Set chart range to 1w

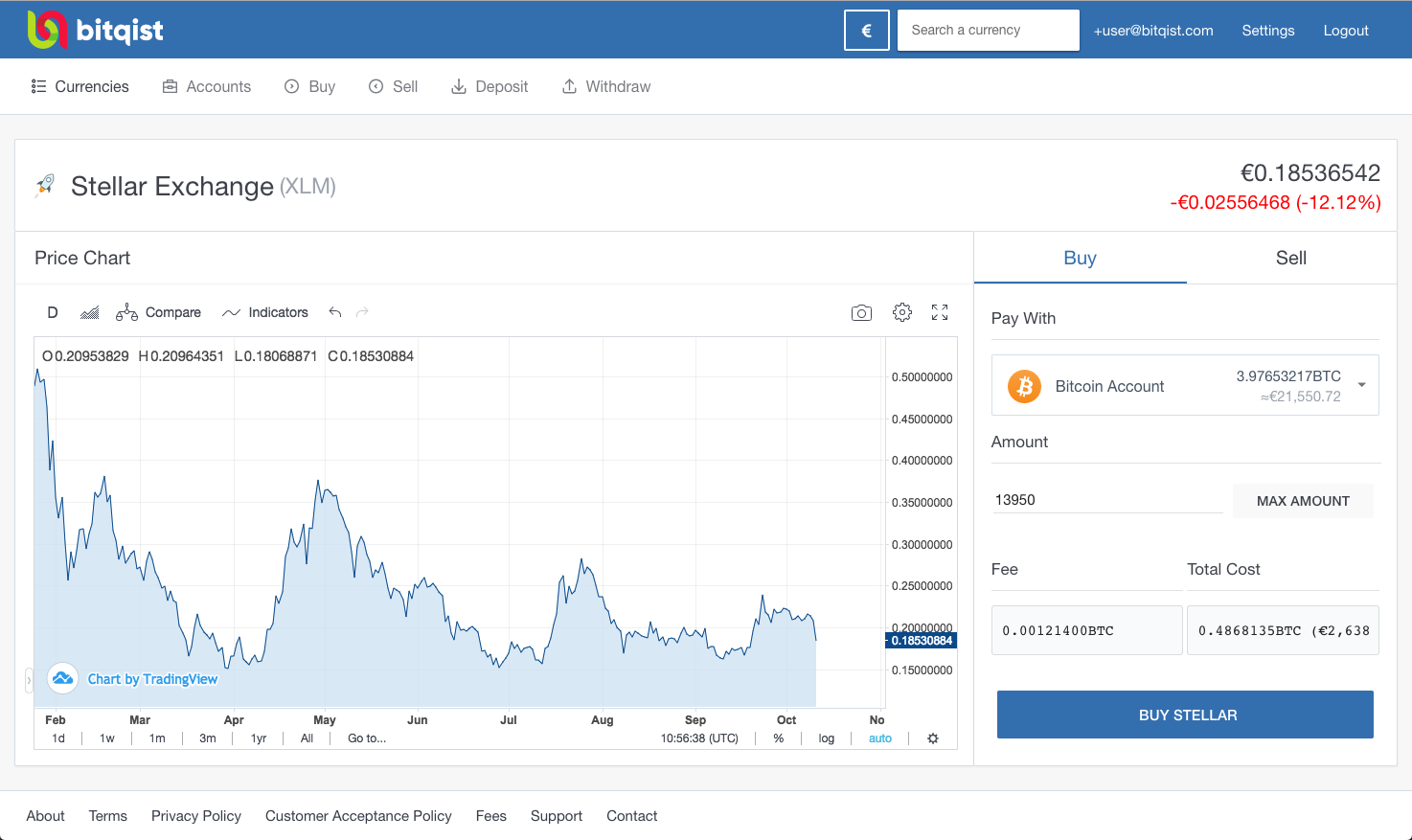(107, 738)
